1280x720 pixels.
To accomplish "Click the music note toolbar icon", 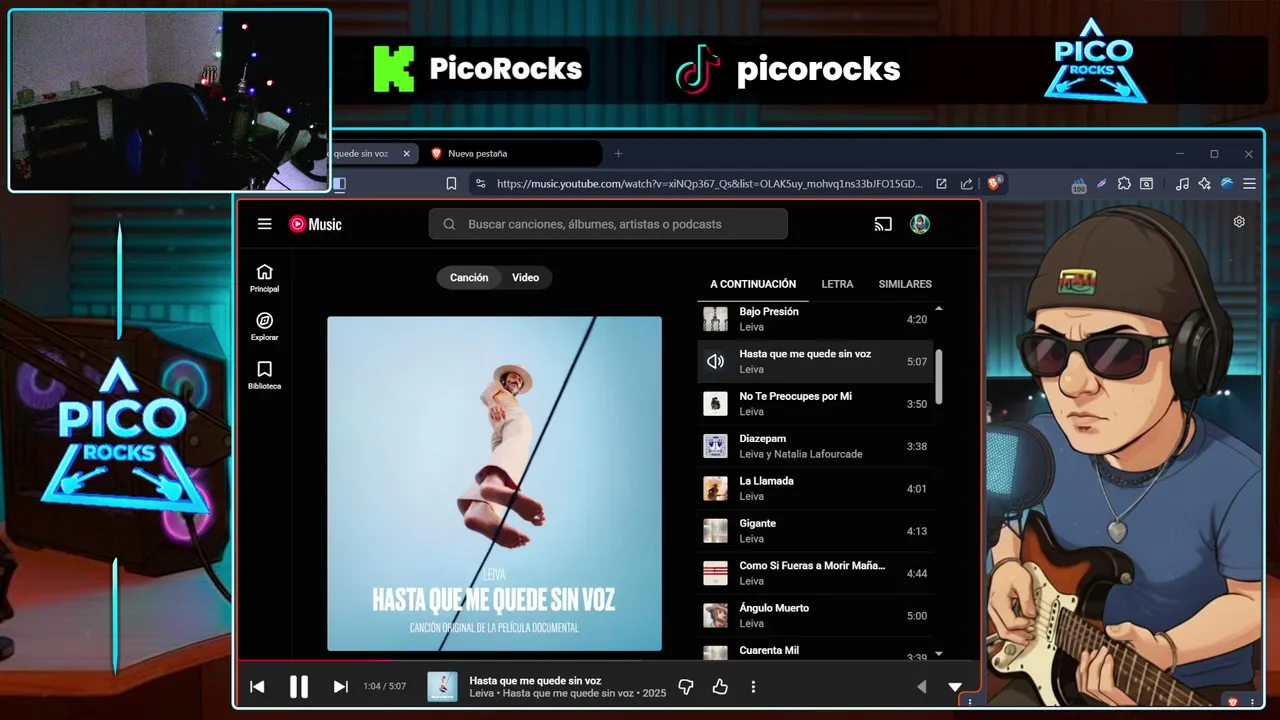I will [x=1182, y=184].
